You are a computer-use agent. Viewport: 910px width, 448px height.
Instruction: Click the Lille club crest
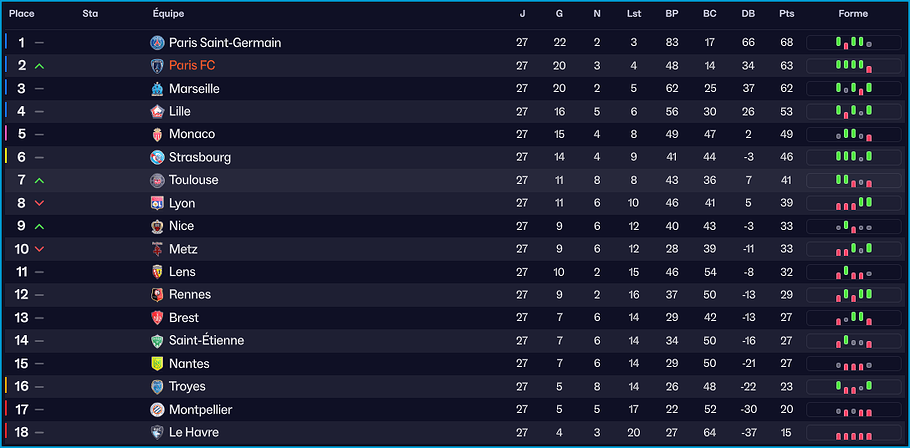pyautogui.click(x=157, y=112)
